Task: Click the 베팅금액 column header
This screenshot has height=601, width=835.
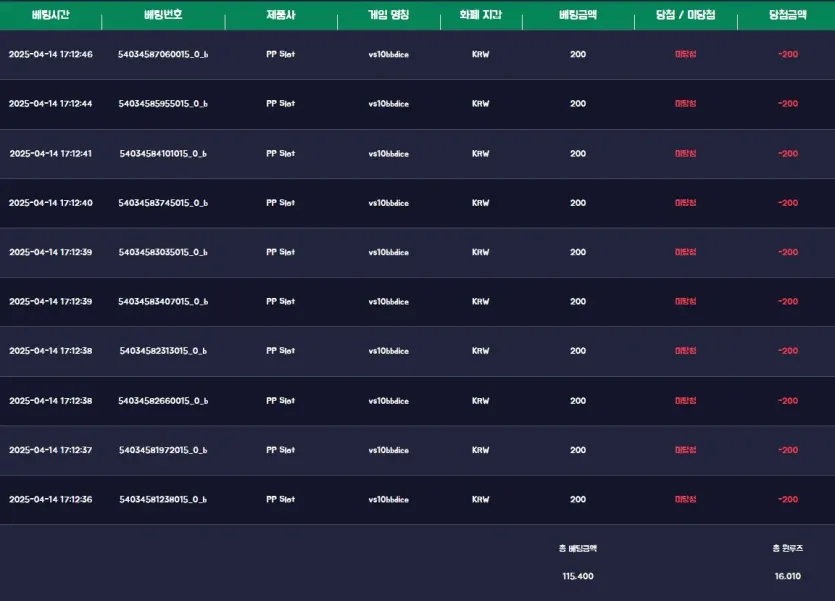Action: coord(578,15)
